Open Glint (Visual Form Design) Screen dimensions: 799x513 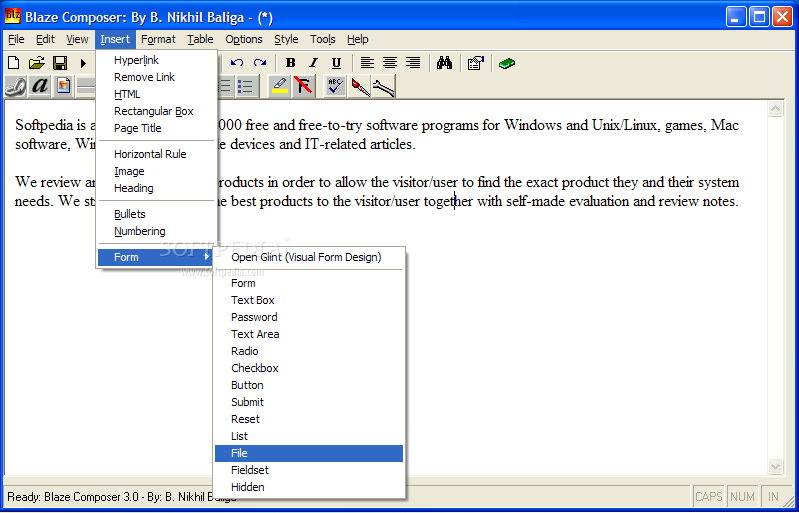point(309,257)
